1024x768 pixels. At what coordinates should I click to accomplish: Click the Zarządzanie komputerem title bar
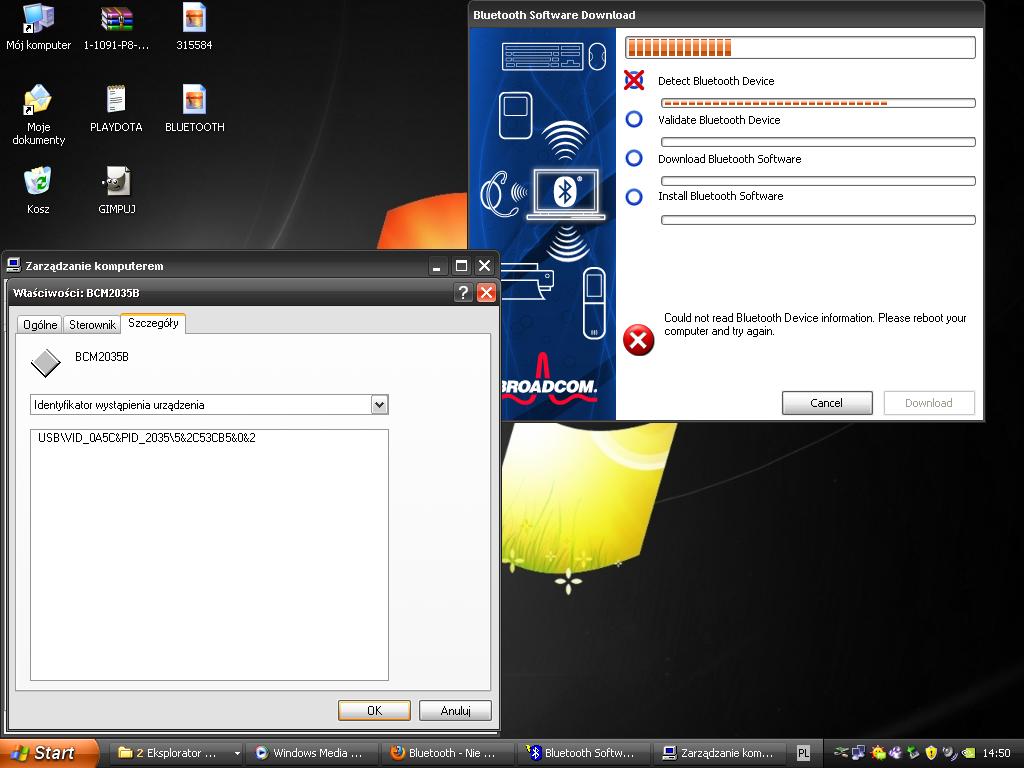click(216, 266)
